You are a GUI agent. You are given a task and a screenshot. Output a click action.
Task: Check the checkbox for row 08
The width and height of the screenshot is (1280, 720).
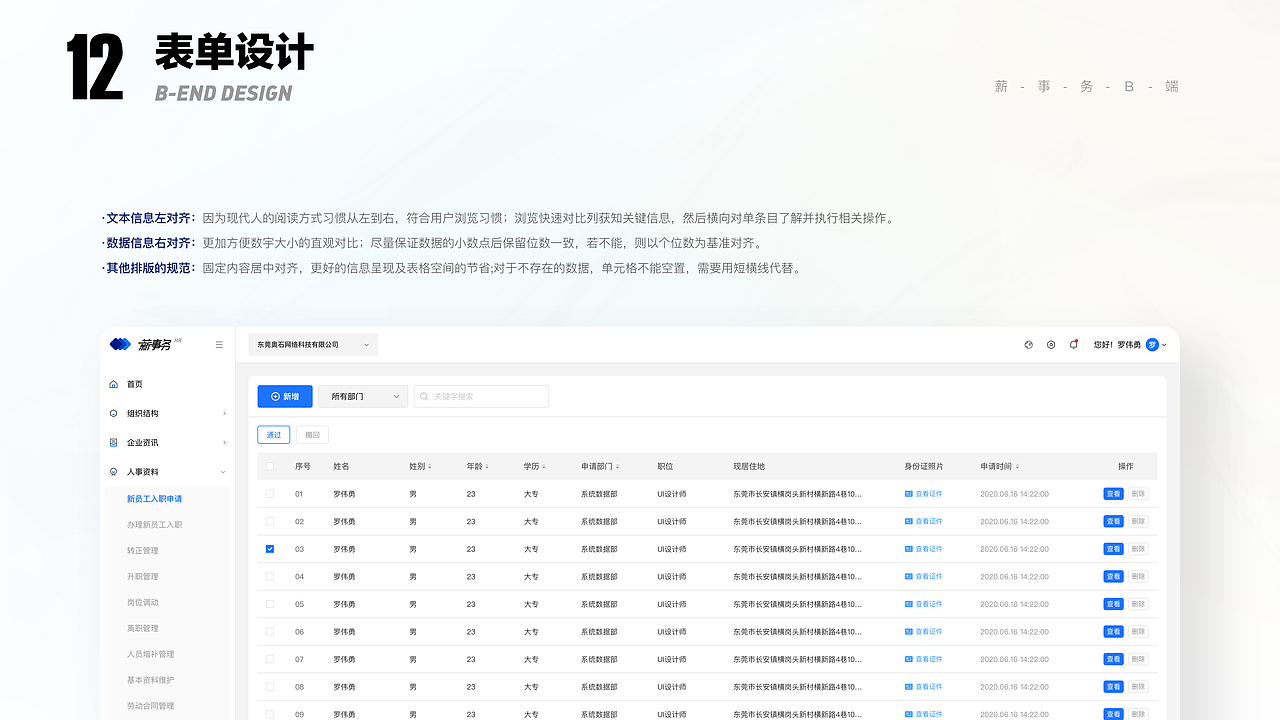[x=270, y=687]
